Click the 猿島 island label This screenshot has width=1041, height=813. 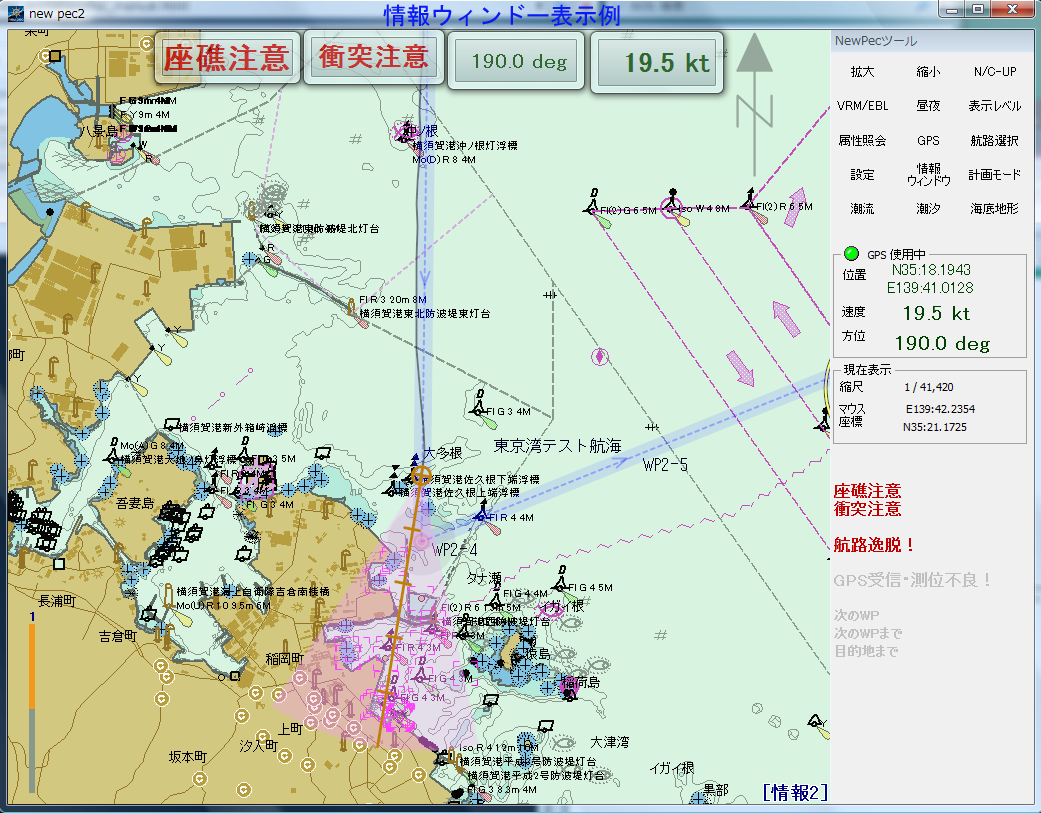(x=536, y=654)
